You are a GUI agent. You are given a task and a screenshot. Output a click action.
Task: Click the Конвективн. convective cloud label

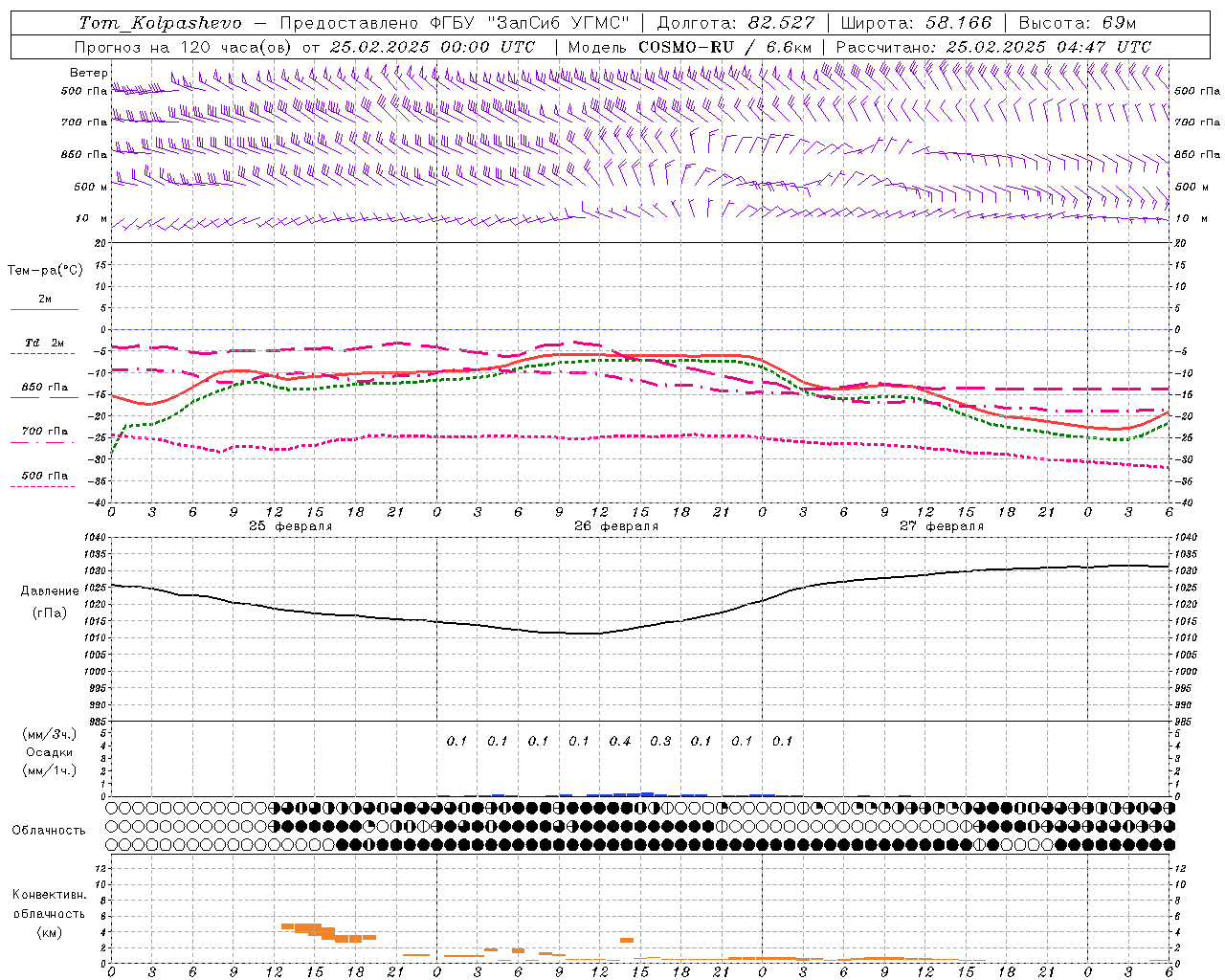click(x=50, y=895)
